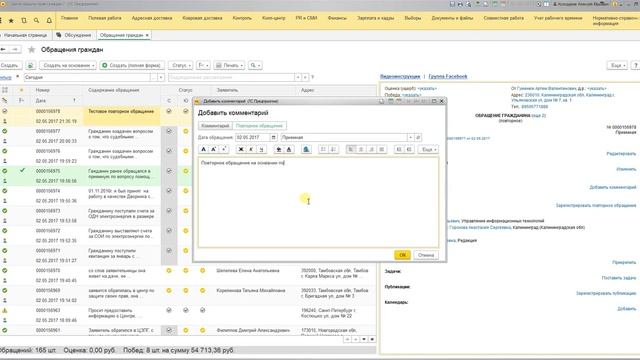
Task: Open the Еще dropdown at the list's right
Action: (617, 65)
